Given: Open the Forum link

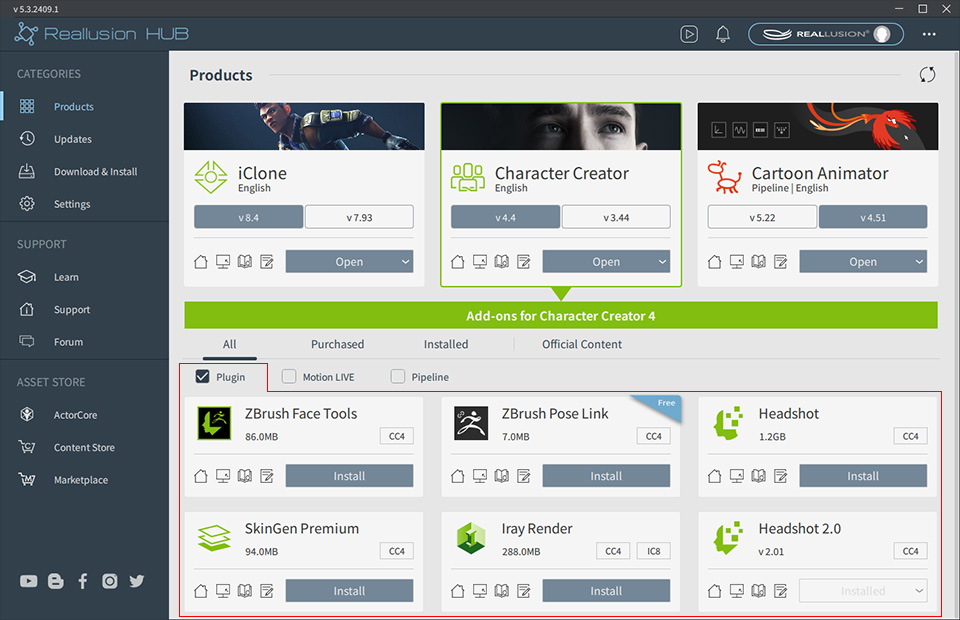Looking at the screenshot, I should pos(68,342).
